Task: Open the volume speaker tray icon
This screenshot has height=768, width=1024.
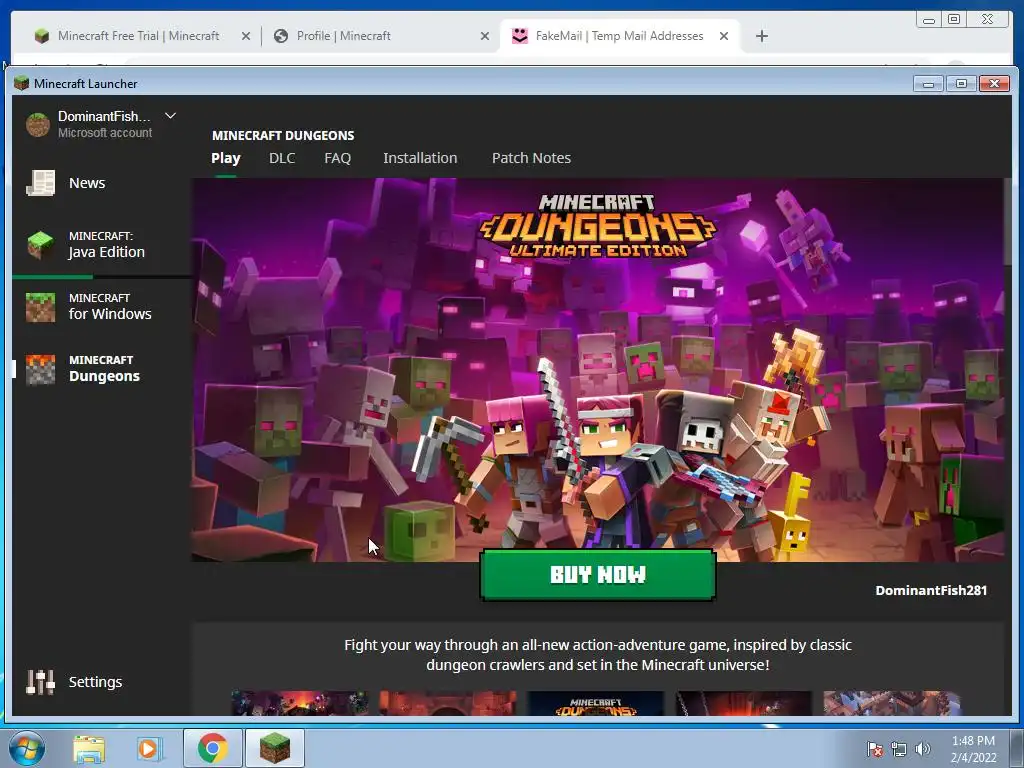Action: (x=922, y=749)
